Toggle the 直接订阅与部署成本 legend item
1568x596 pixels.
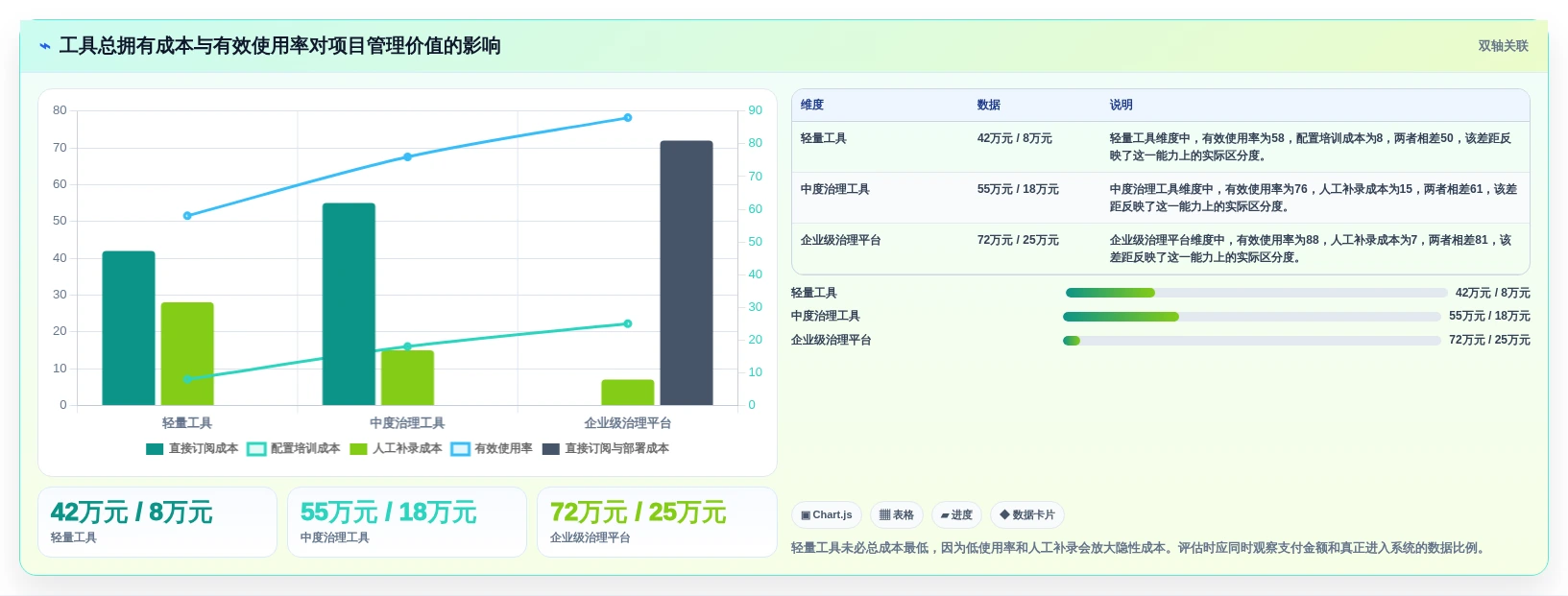(x=606, y=448)
